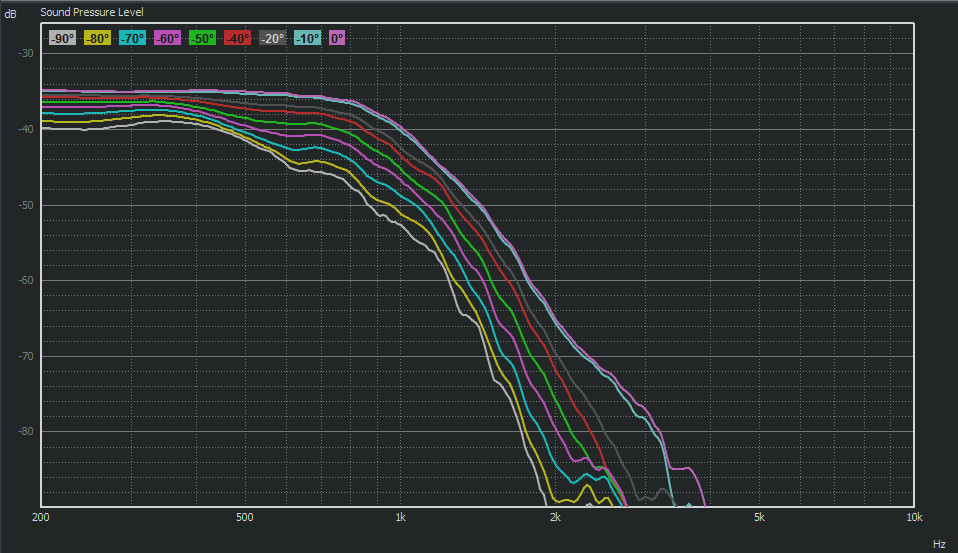The height and width of the screenshot is (553, 958).
Task: Click the -50 dB axis label
Action: coord(26,205)
